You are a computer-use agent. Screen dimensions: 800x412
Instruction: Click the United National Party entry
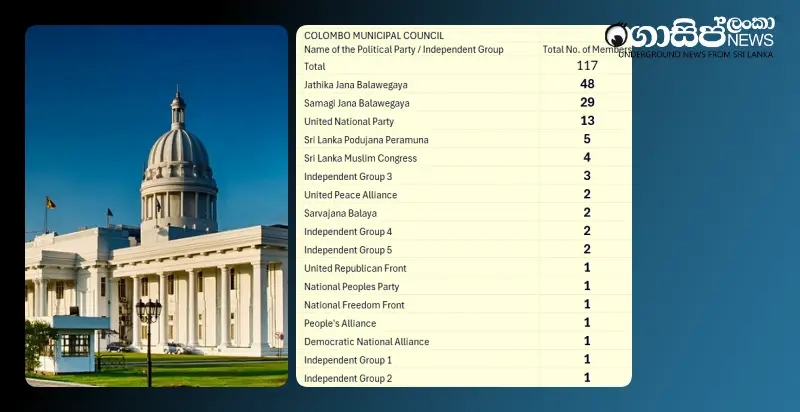tap(350, 121)
